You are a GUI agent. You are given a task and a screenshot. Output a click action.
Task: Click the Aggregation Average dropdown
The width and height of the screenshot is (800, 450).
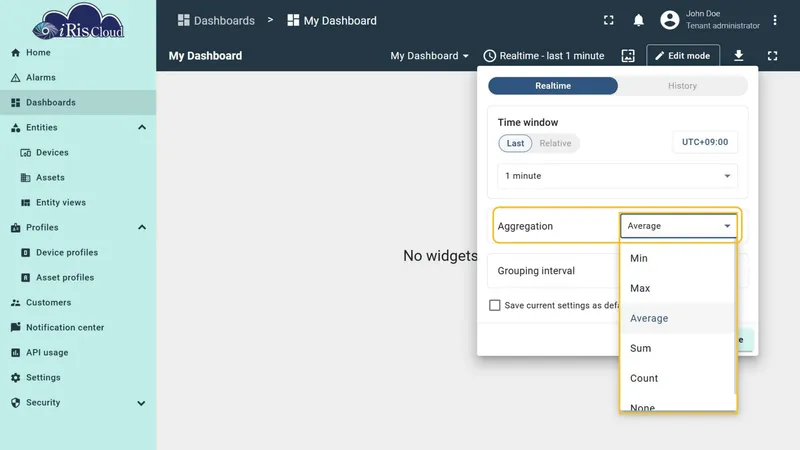(679, 226)
